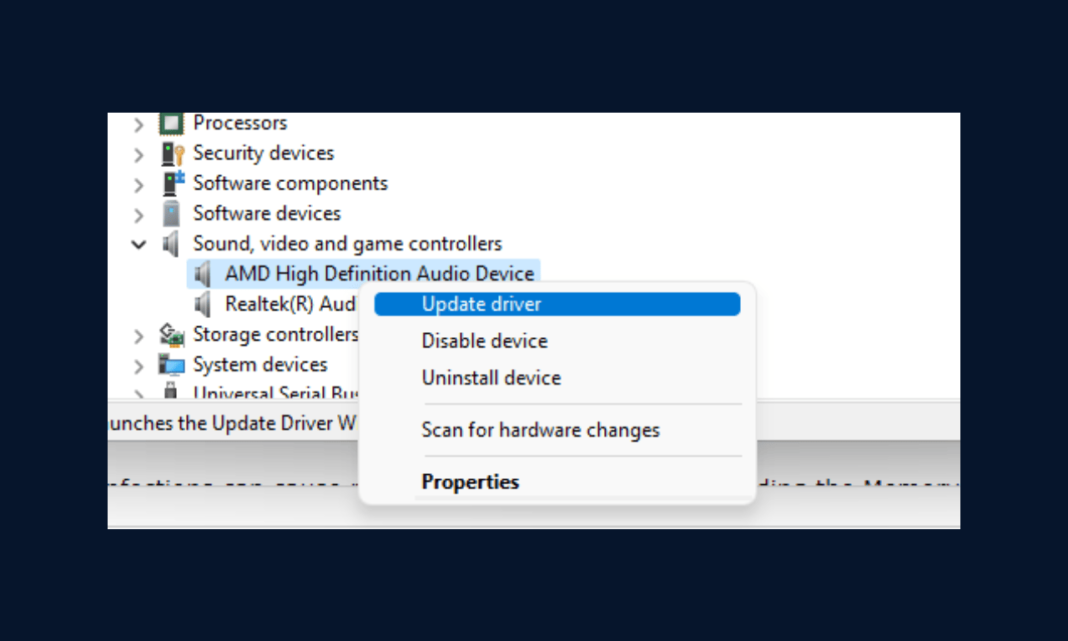
Task: Click the Software devices icon
Action: (172, 214)
